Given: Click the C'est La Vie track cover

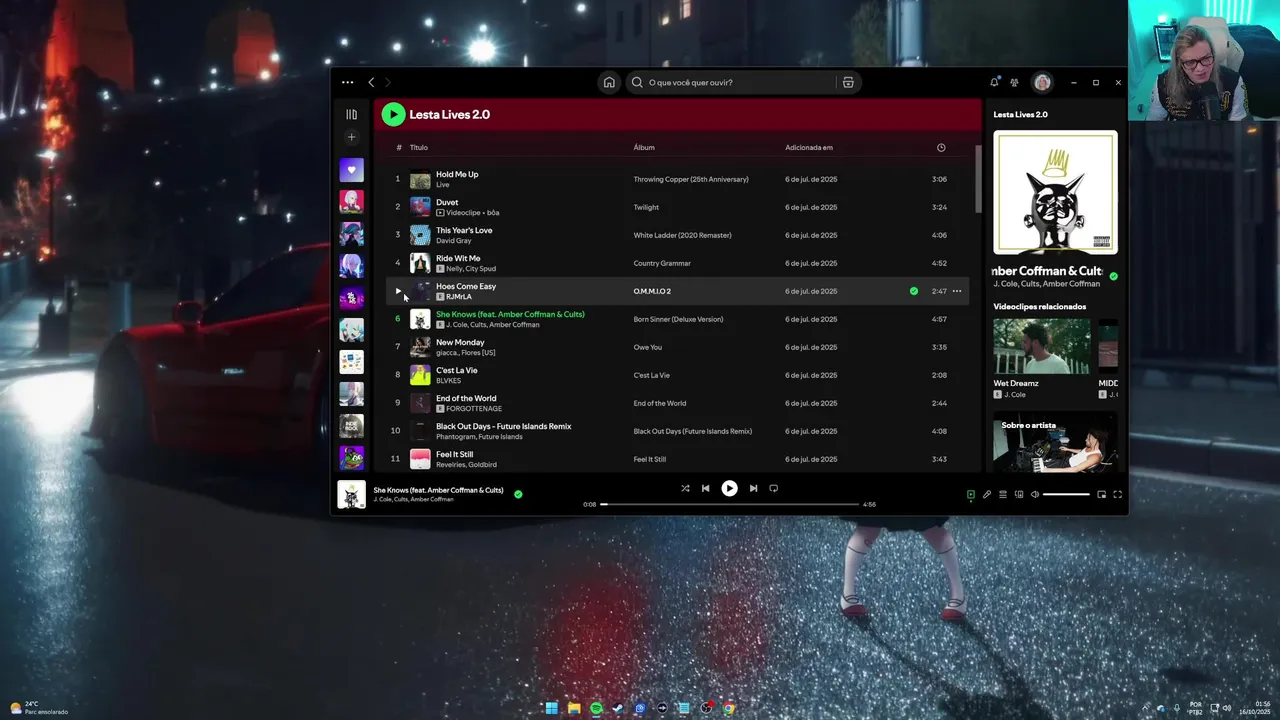Looking at the screenshot, I should click(x=420, y=375).
